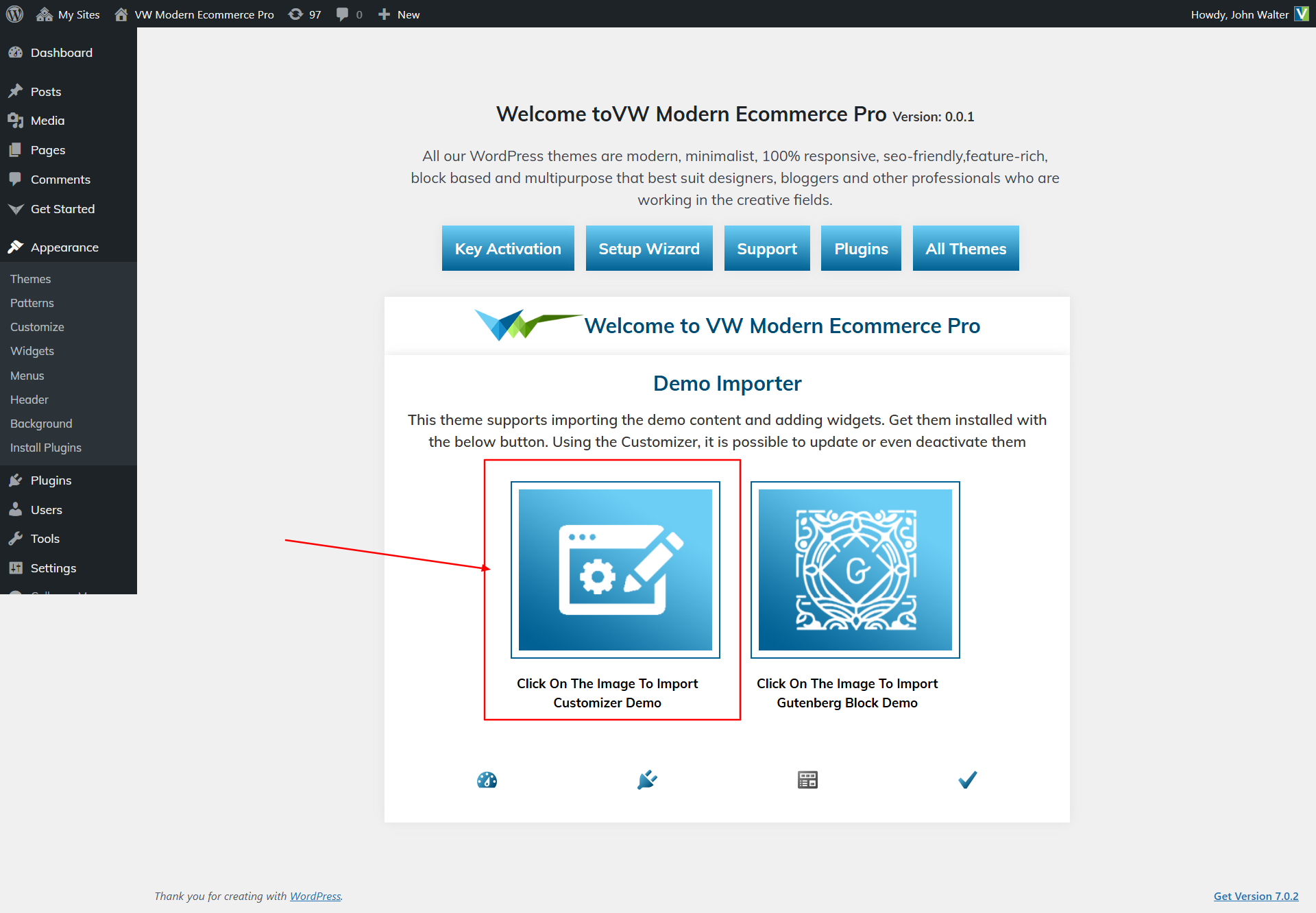The image size is (1316, 913).
Task: Open Comments label in sidebar
Action: [60, 180]
